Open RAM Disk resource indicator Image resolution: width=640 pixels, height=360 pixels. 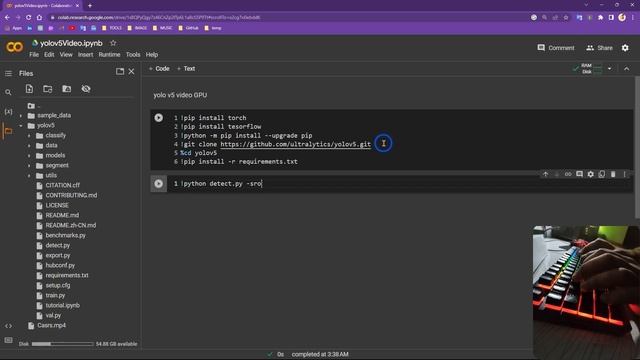(587, 69)
